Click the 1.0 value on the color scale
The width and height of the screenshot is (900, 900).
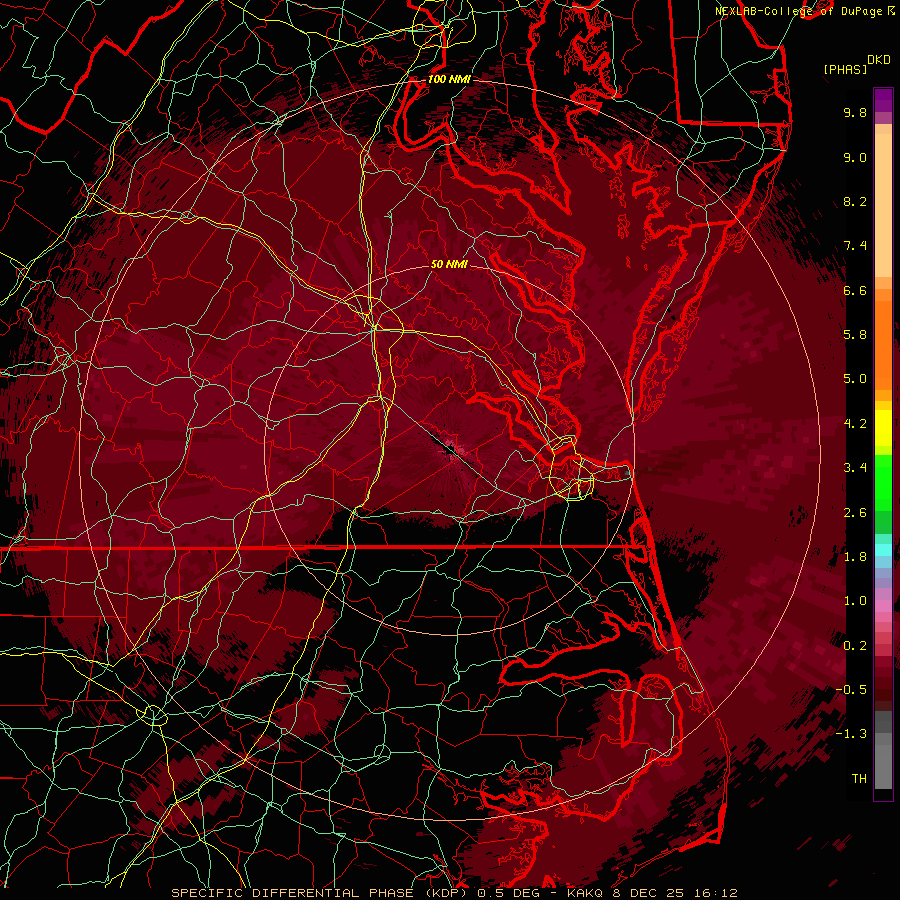[855, 601]
